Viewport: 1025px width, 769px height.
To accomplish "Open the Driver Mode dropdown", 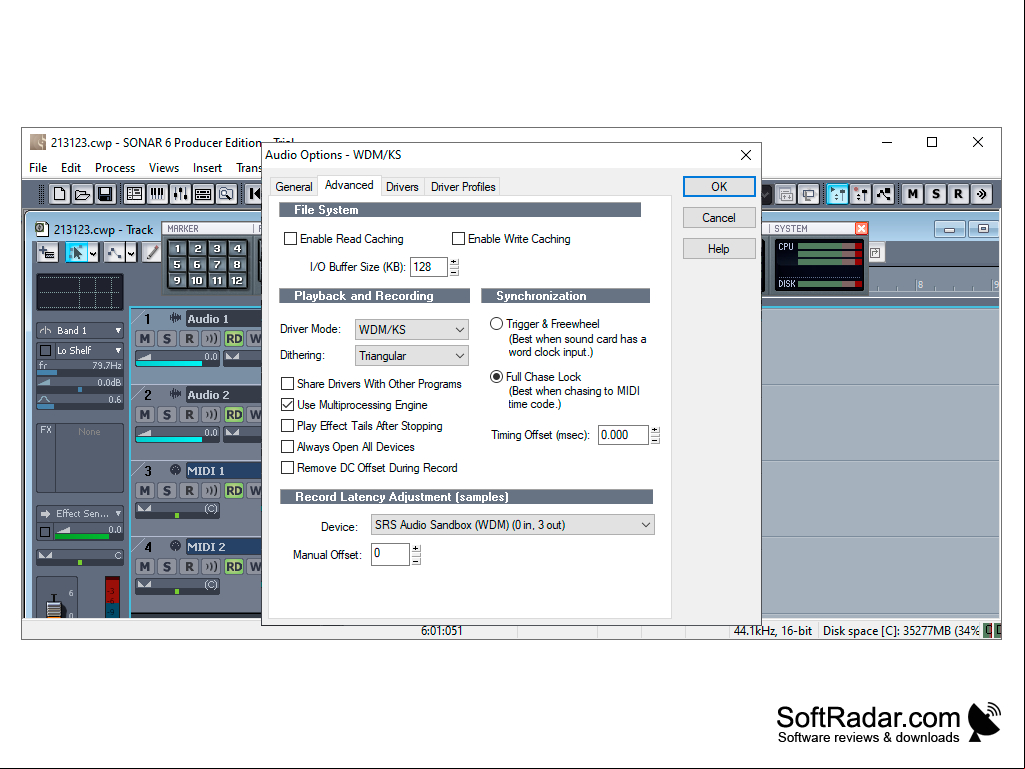I will point(412,330).
